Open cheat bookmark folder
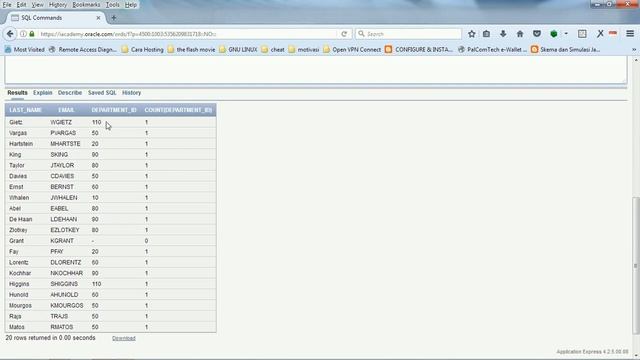The image size is (640, 360). (x=273, y=49)
